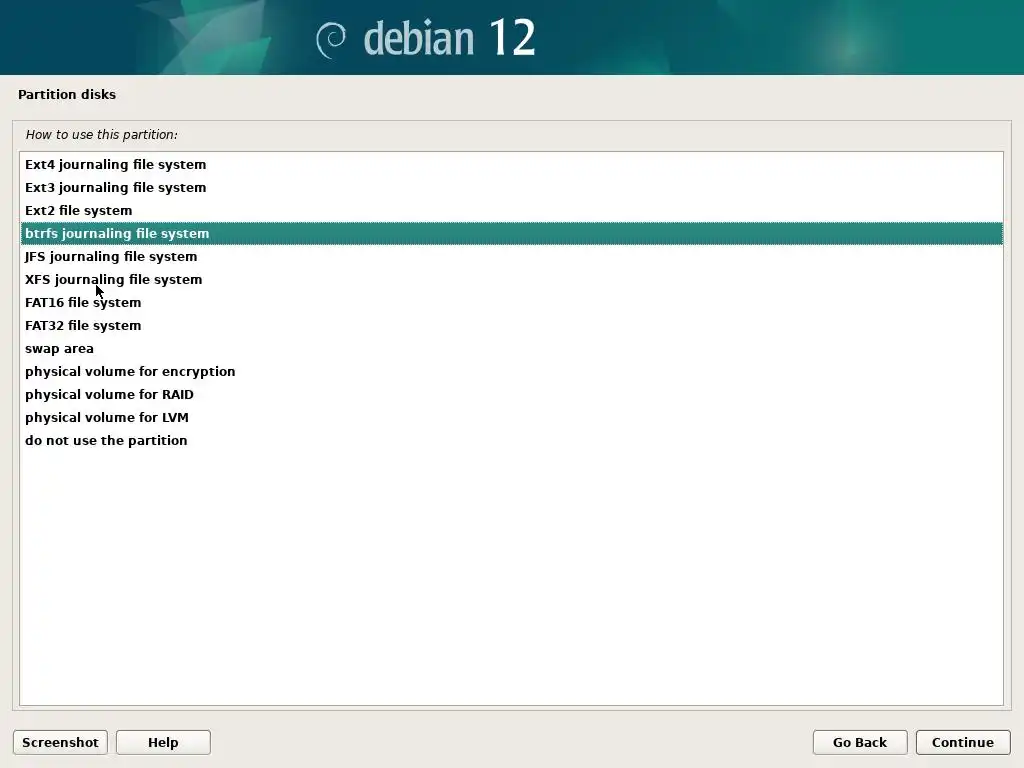The height and width of the screenshot is (768, 1024).
Task: Click the Go Back button
Action: click(x=860, y=743)
